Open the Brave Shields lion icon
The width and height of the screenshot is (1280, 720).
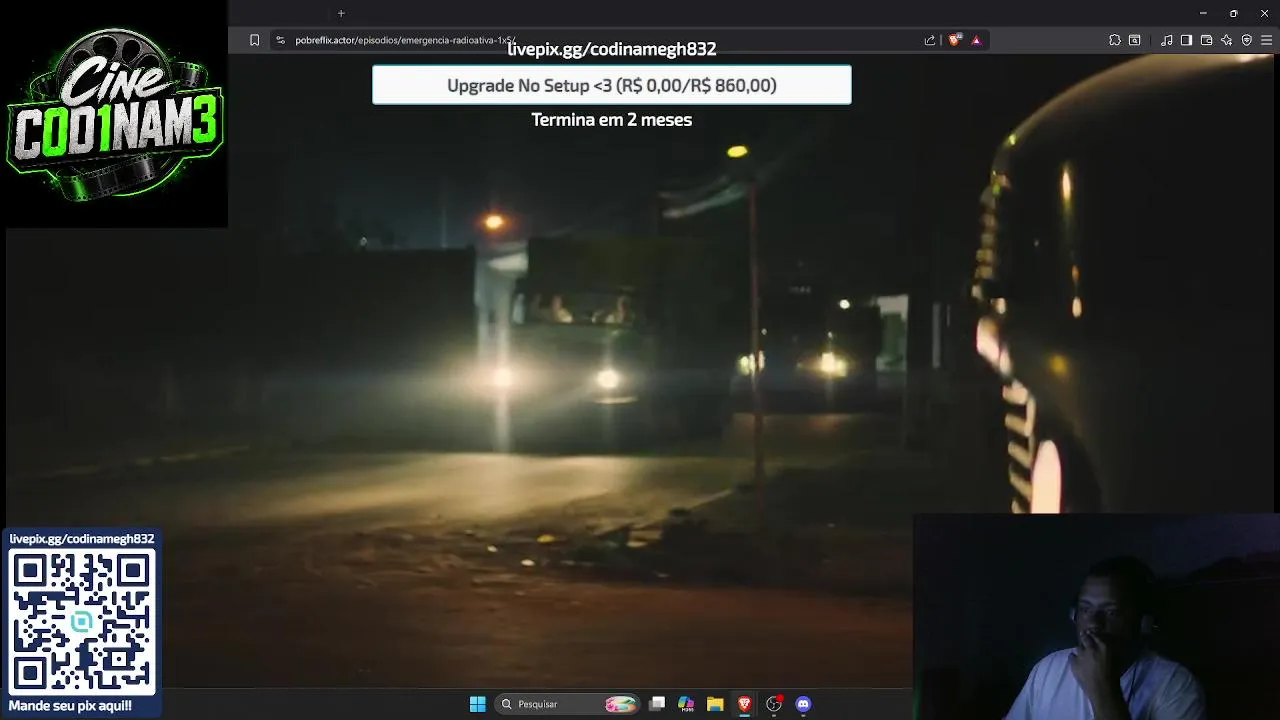(955, 40)
